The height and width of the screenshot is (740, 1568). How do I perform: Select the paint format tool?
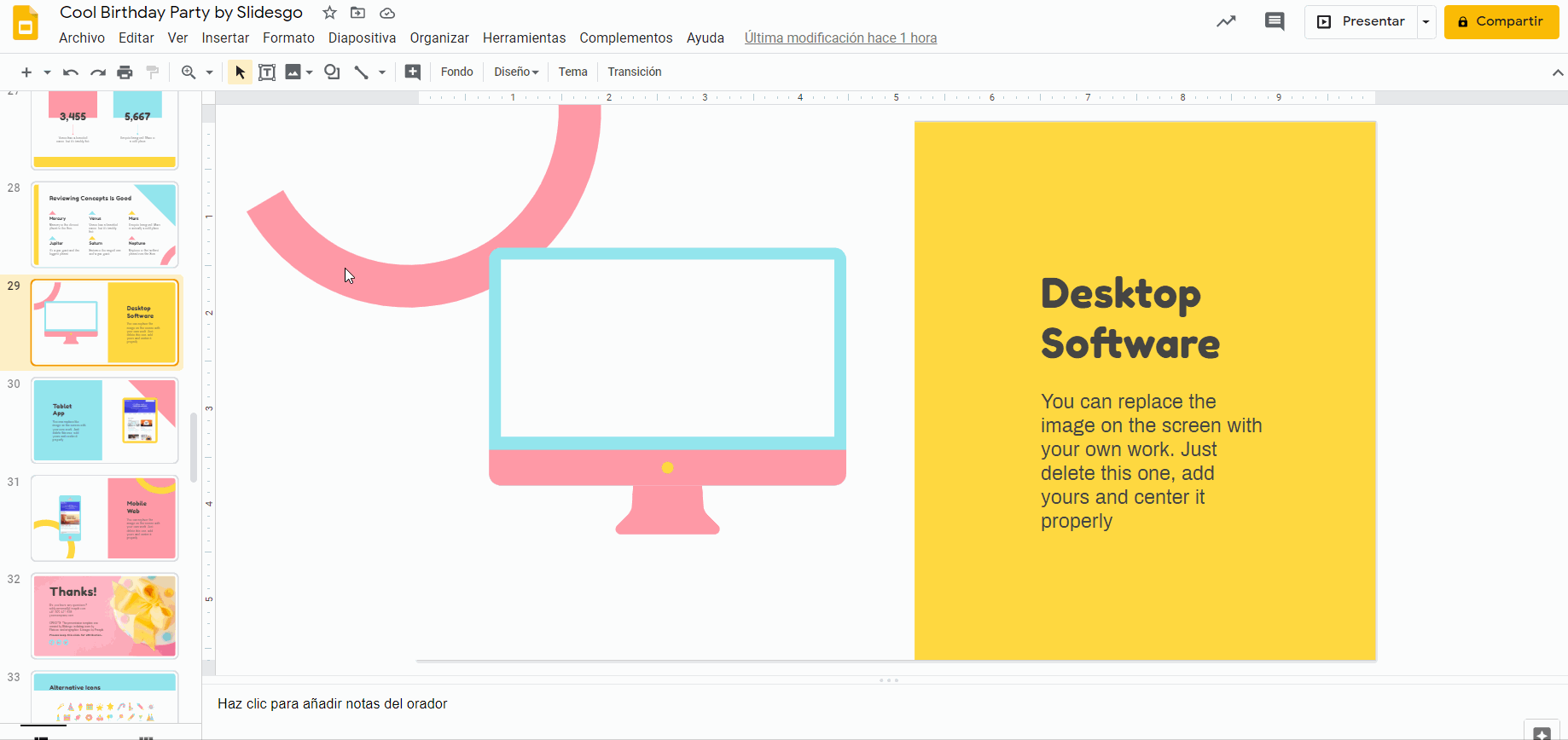click(153, 72)
